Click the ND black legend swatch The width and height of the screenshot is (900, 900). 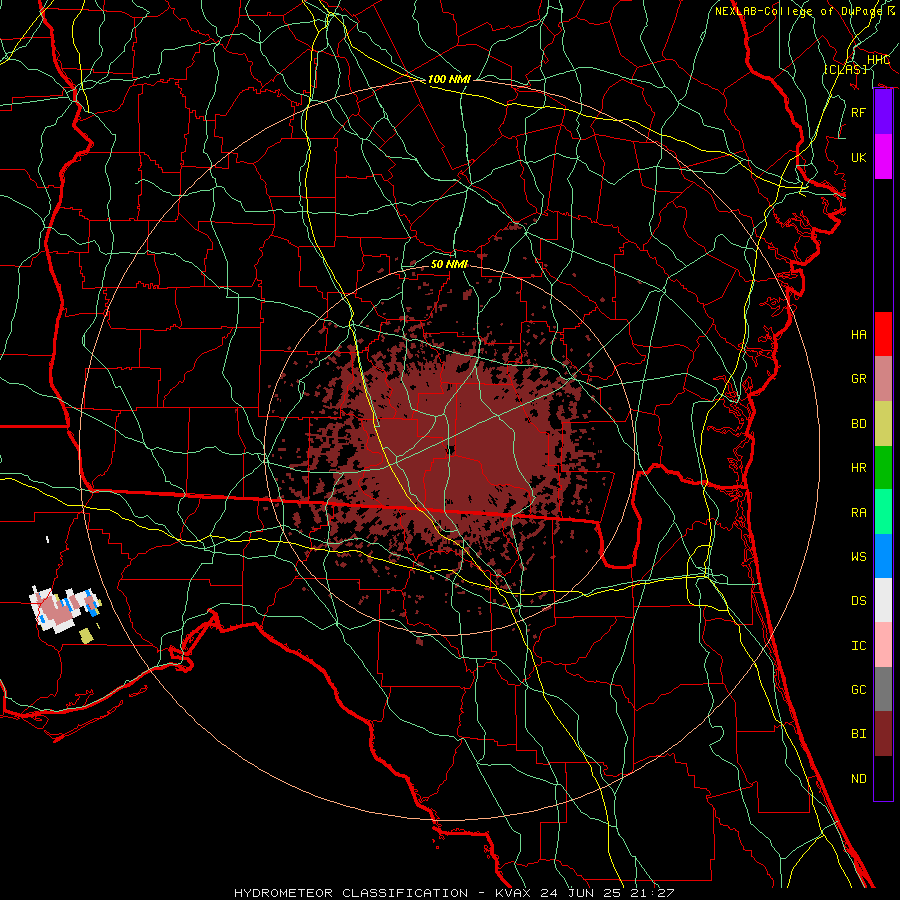point(883,778)
